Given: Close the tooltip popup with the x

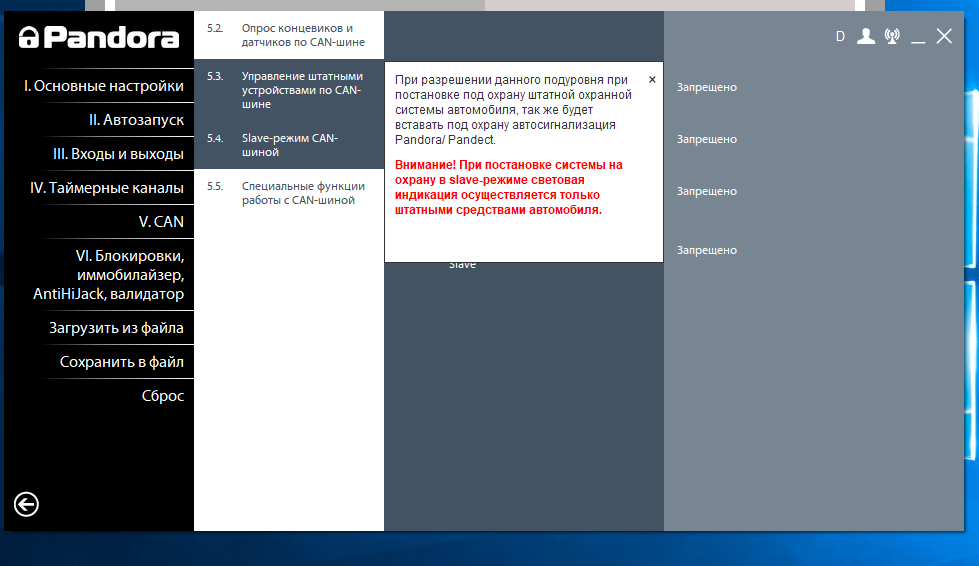Looking at the screenshot, I should (x=652, y=79).
